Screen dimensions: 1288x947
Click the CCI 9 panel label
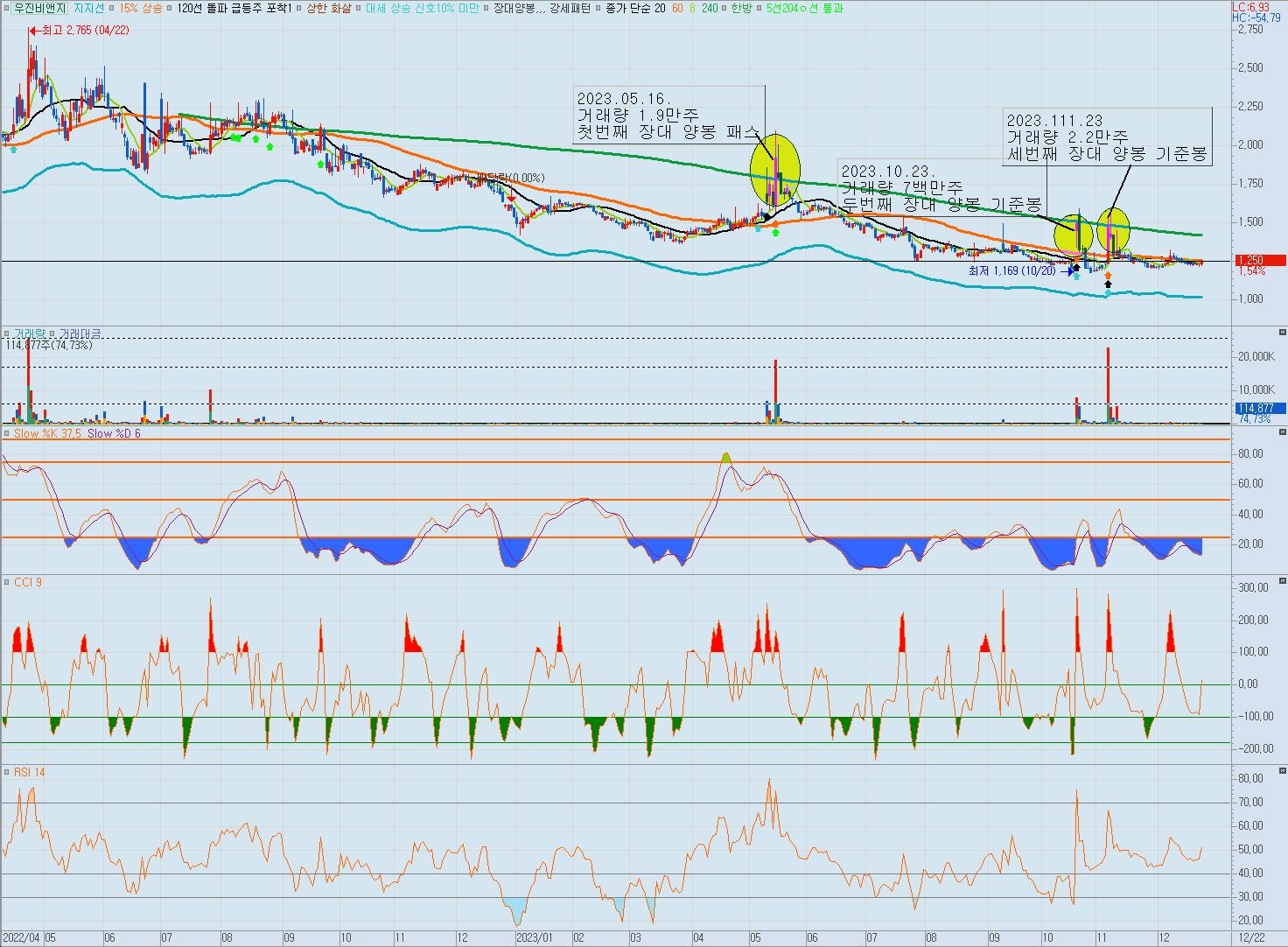(x=27, y=582)
